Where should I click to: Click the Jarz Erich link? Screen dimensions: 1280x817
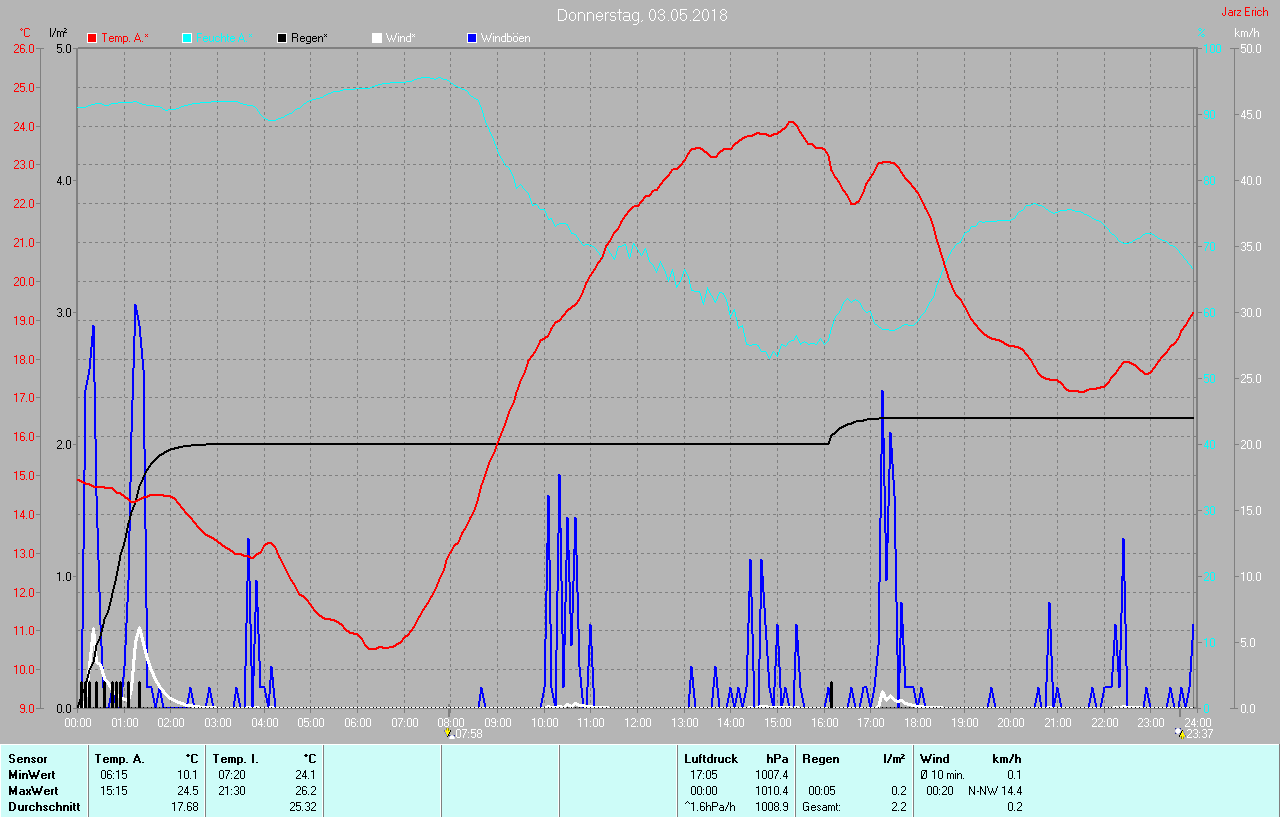click(x=1244, y=12)
